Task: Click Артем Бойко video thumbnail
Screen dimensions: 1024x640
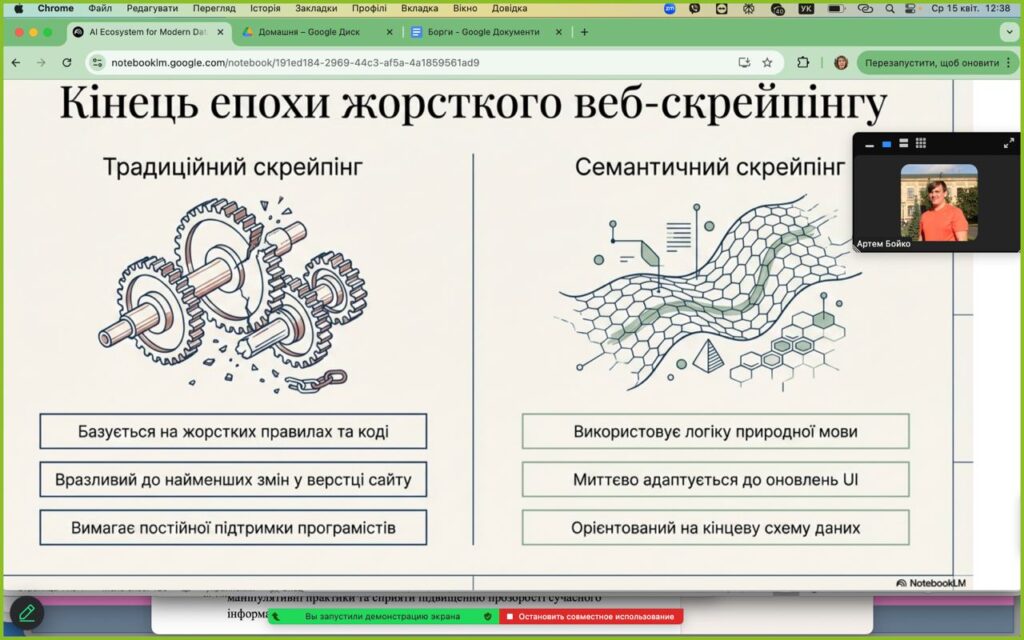Action: 938,203
